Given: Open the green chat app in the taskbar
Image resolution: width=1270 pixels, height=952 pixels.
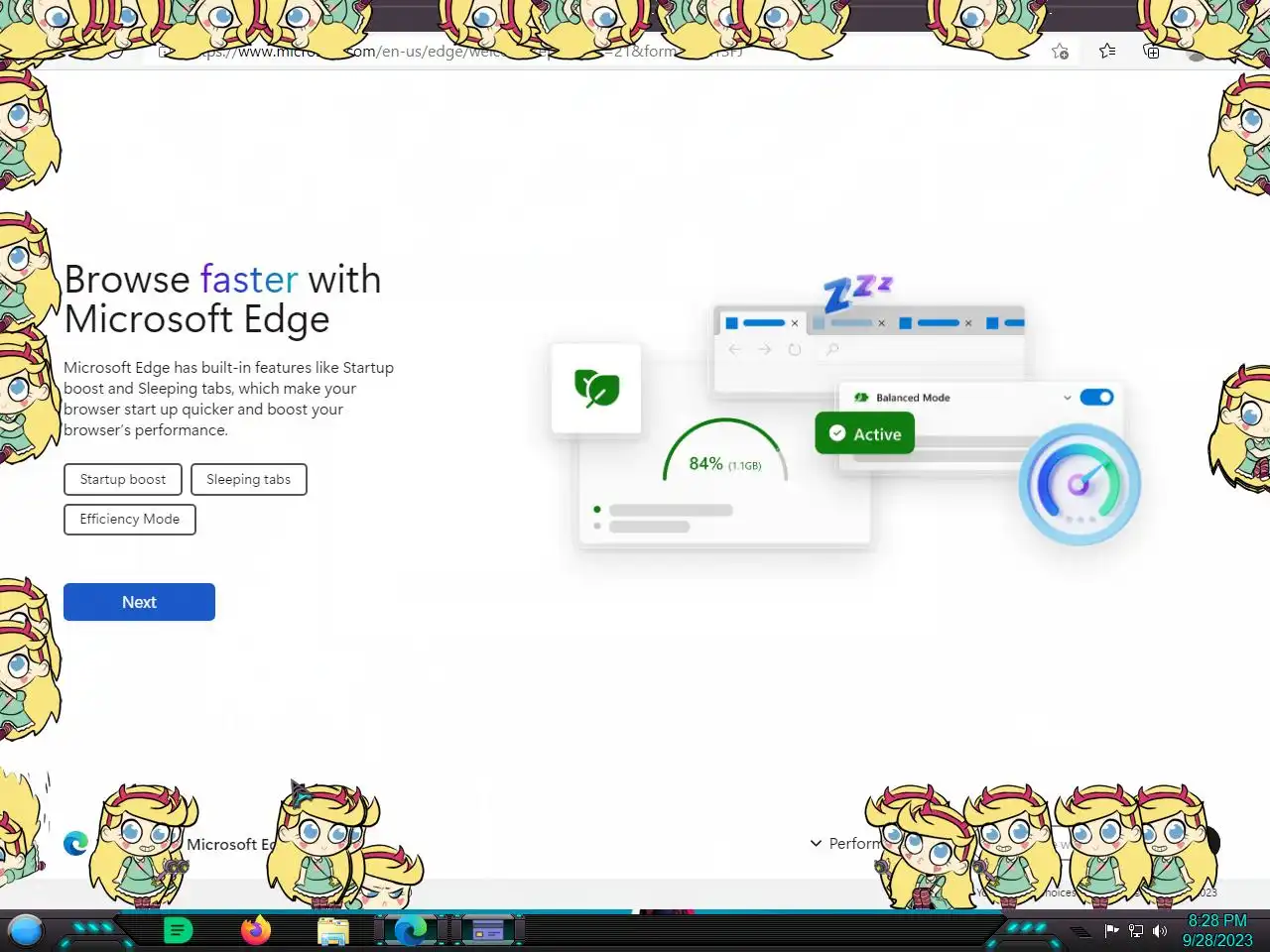Looking at the screenshot, I should tap(178, 931).
